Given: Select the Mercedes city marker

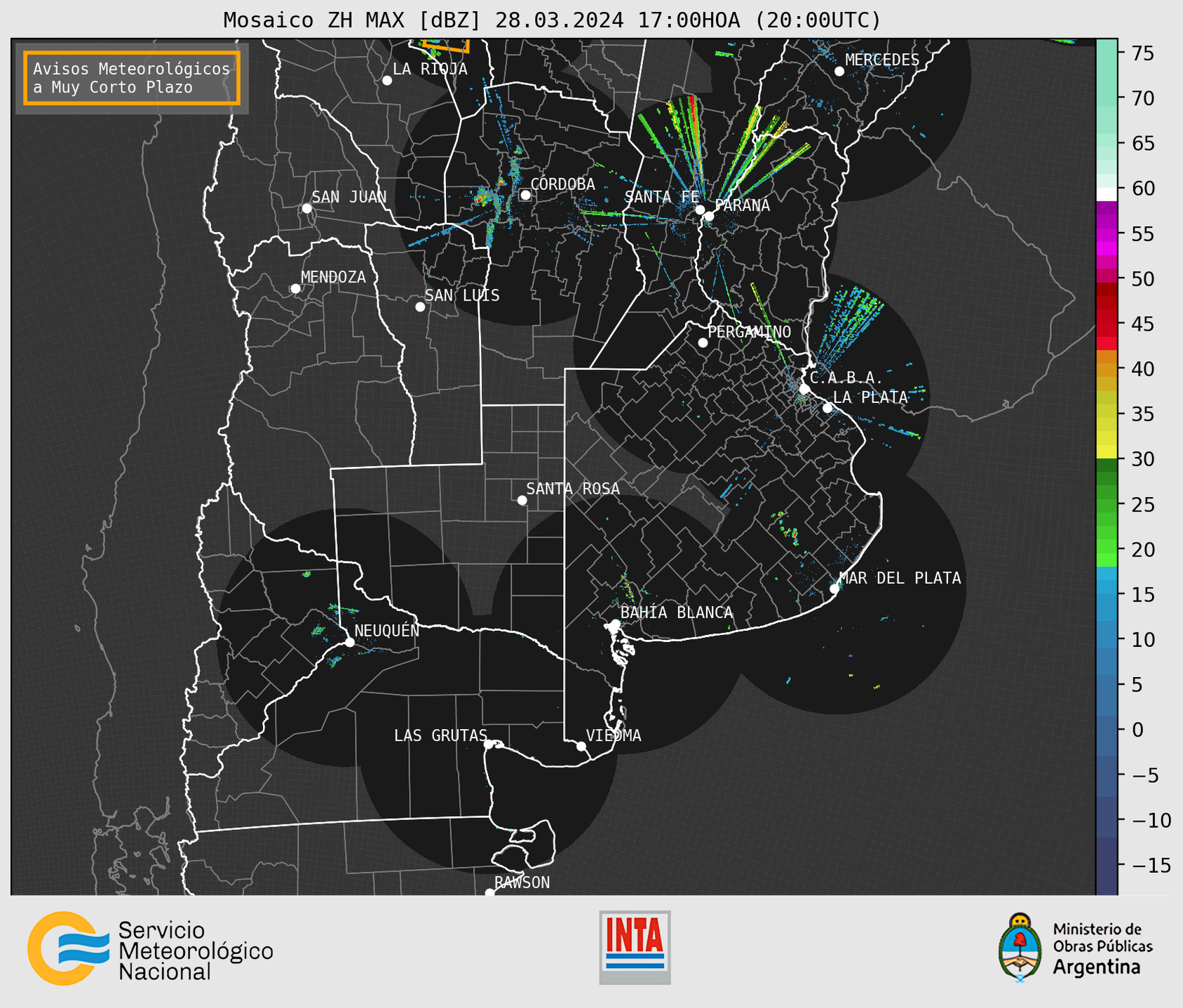Looking at the screenshot, I should (x=839, y=71).
